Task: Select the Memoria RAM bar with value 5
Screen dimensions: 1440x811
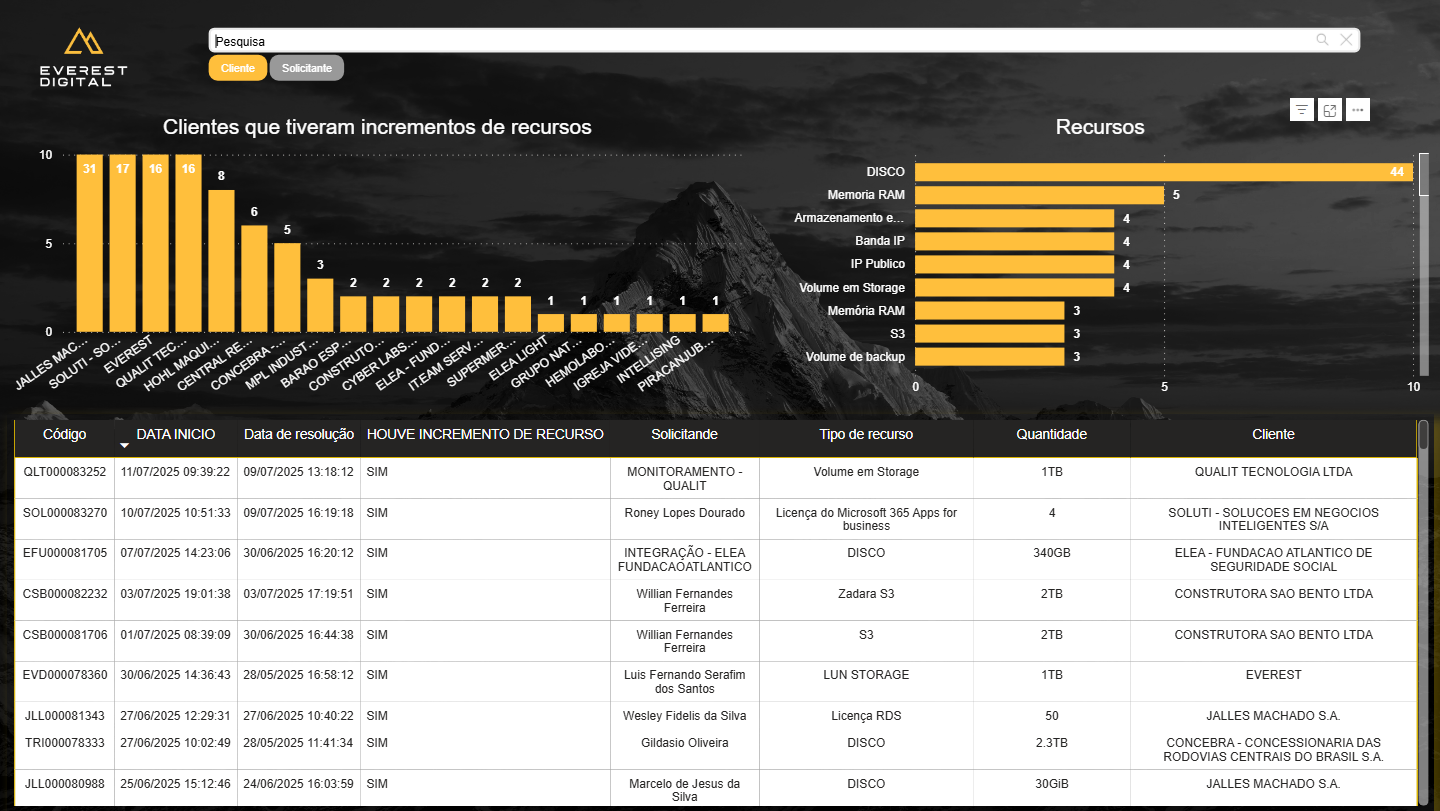Action: point(1039,195)
